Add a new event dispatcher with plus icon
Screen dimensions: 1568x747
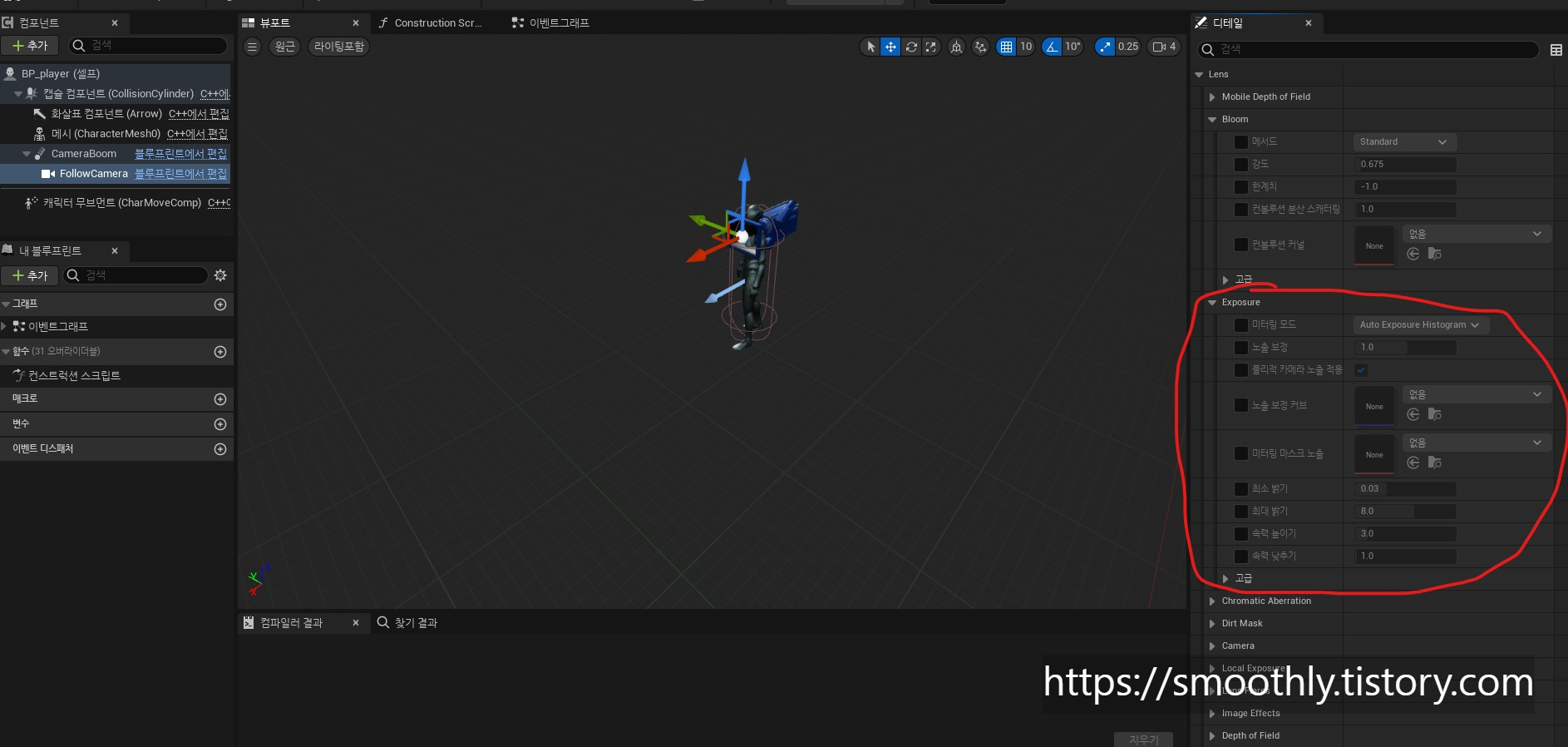pos(220,449)
